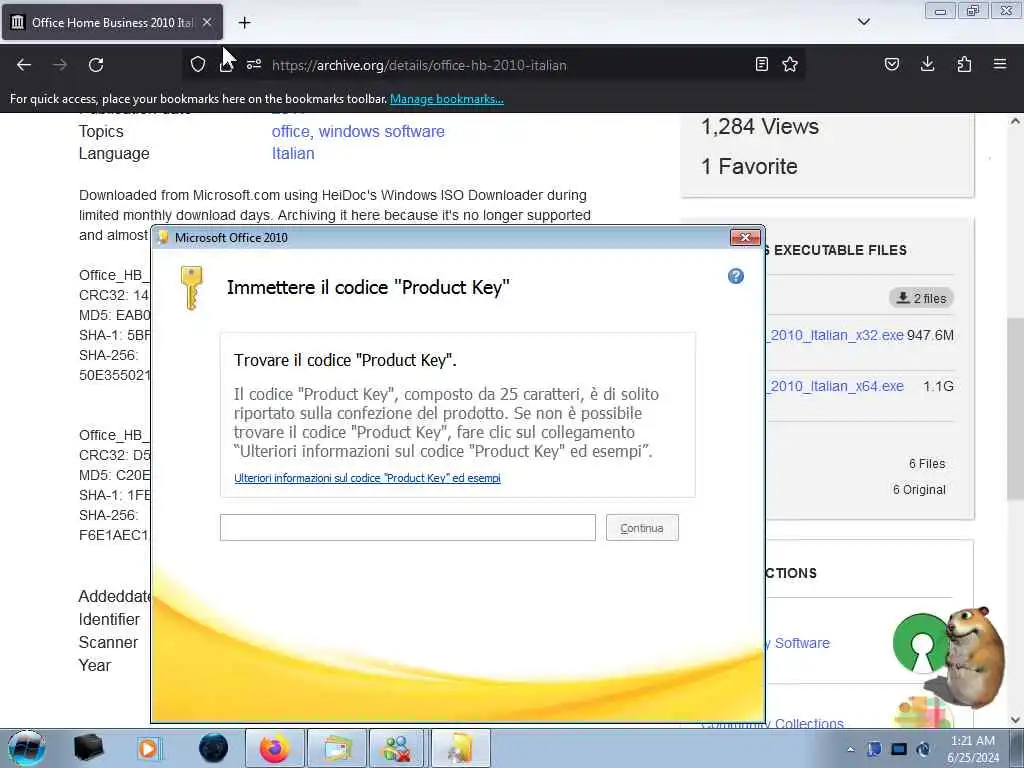Click the network tray icon

tap(899, 749)
